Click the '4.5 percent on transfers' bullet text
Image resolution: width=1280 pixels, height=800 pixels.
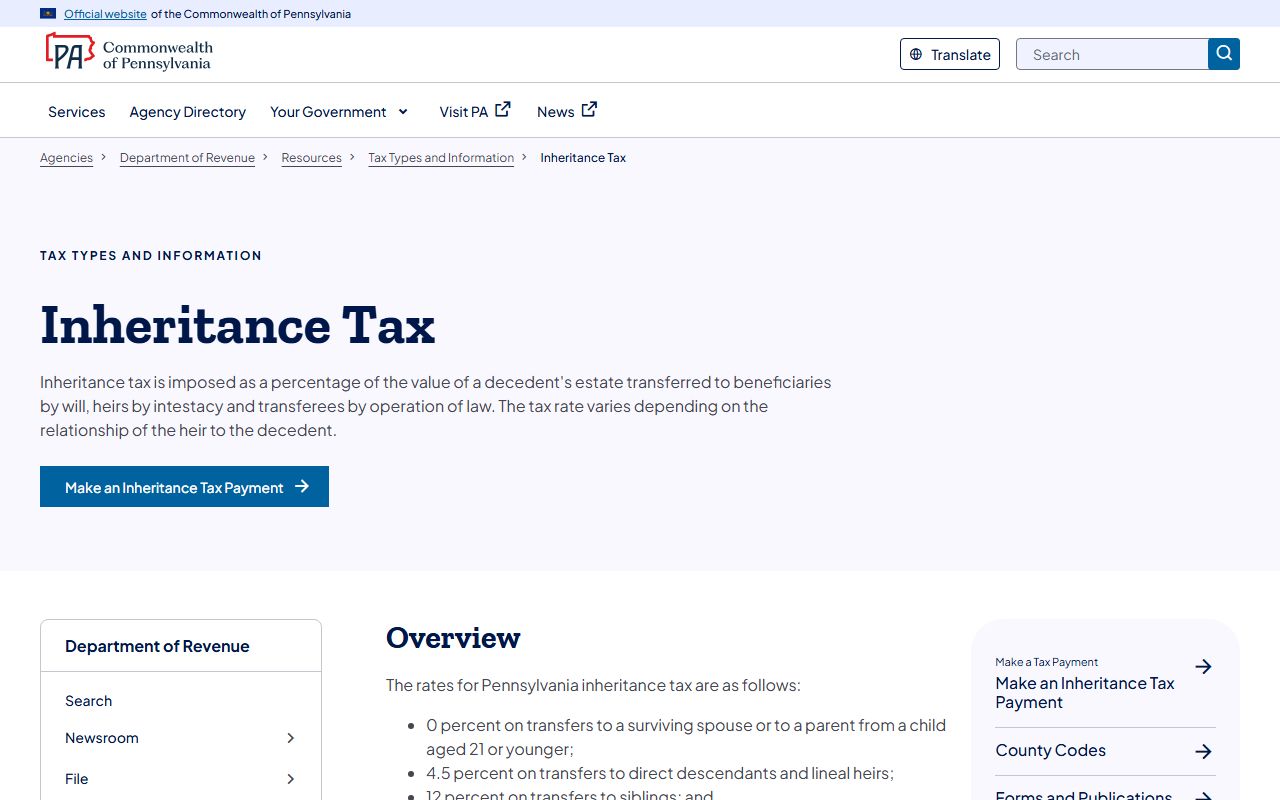tap(660, 773)
